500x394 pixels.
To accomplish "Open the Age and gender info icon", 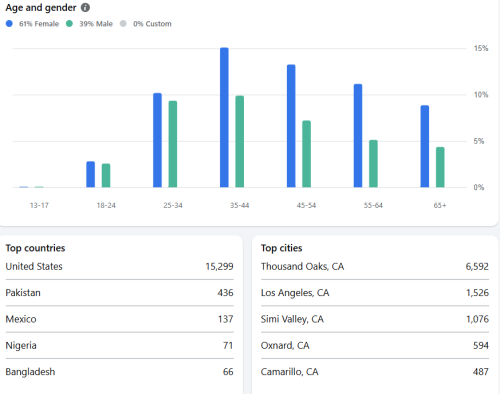I will click(85, 7).
